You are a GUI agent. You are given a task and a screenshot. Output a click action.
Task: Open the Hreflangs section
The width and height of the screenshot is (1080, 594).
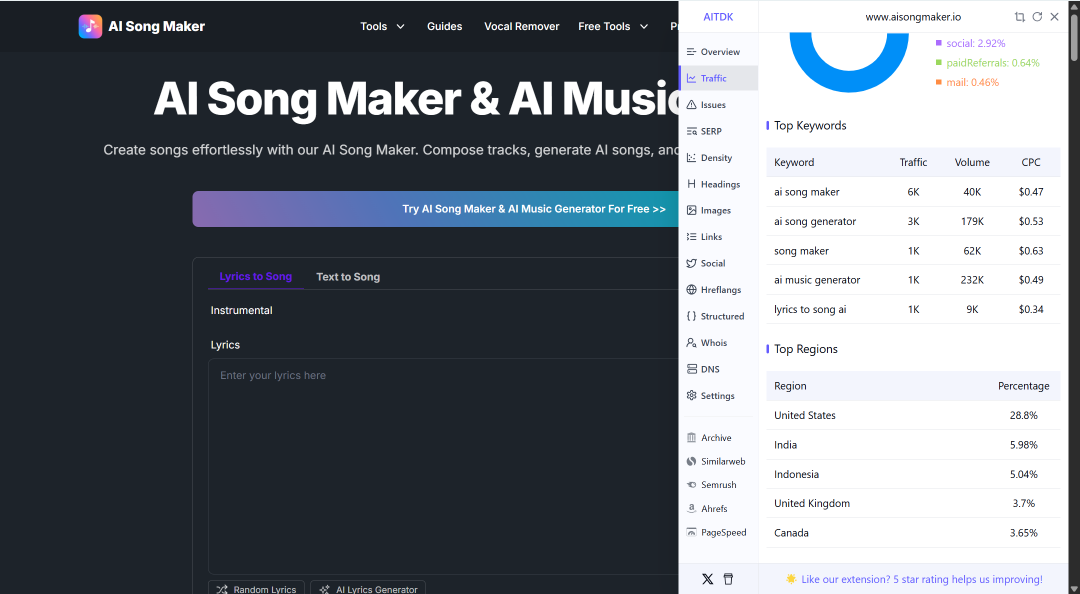[718, 289]
